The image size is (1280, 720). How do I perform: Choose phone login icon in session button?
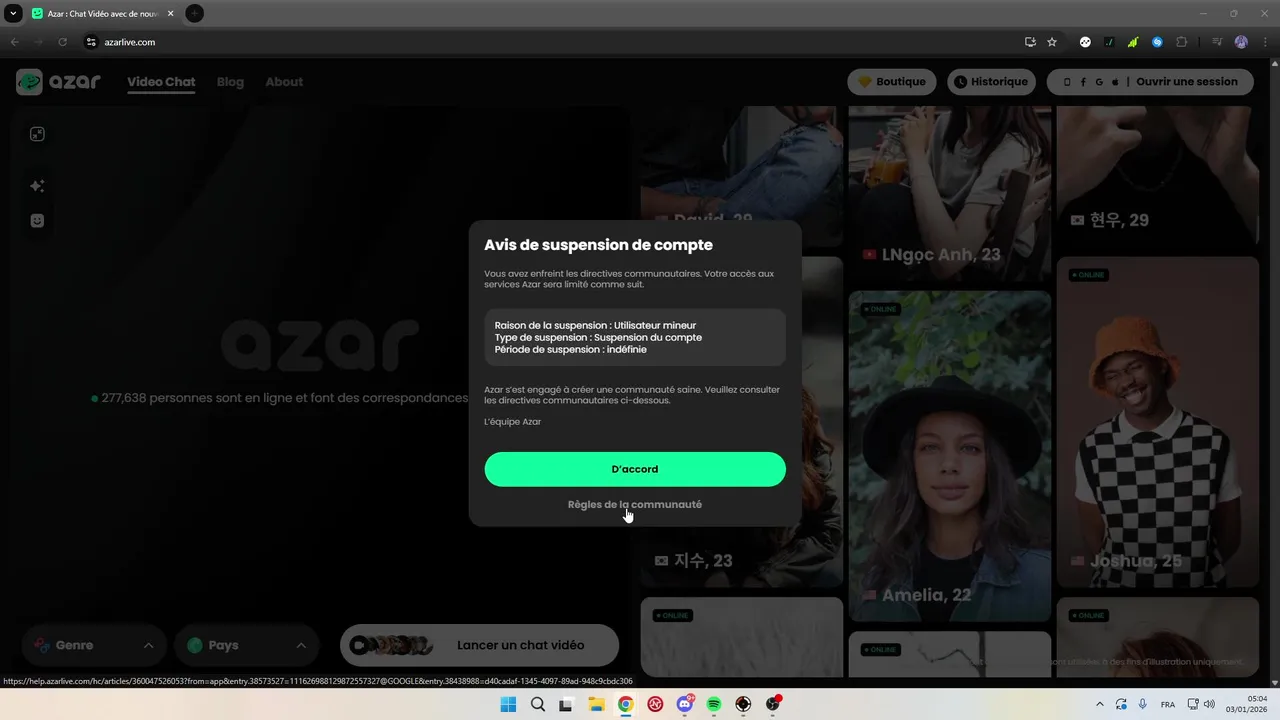point(1067,82)
